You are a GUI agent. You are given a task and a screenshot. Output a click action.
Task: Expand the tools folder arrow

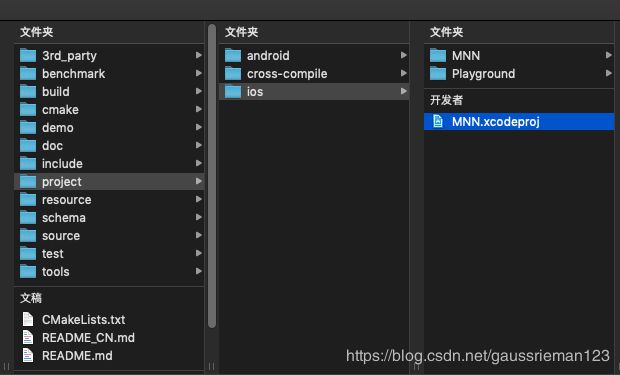(199, 271)
